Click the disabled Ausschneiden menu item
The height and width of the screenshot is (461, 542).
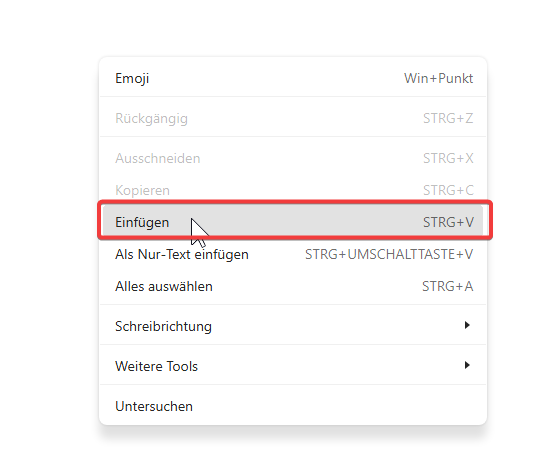tap(293, 158)
